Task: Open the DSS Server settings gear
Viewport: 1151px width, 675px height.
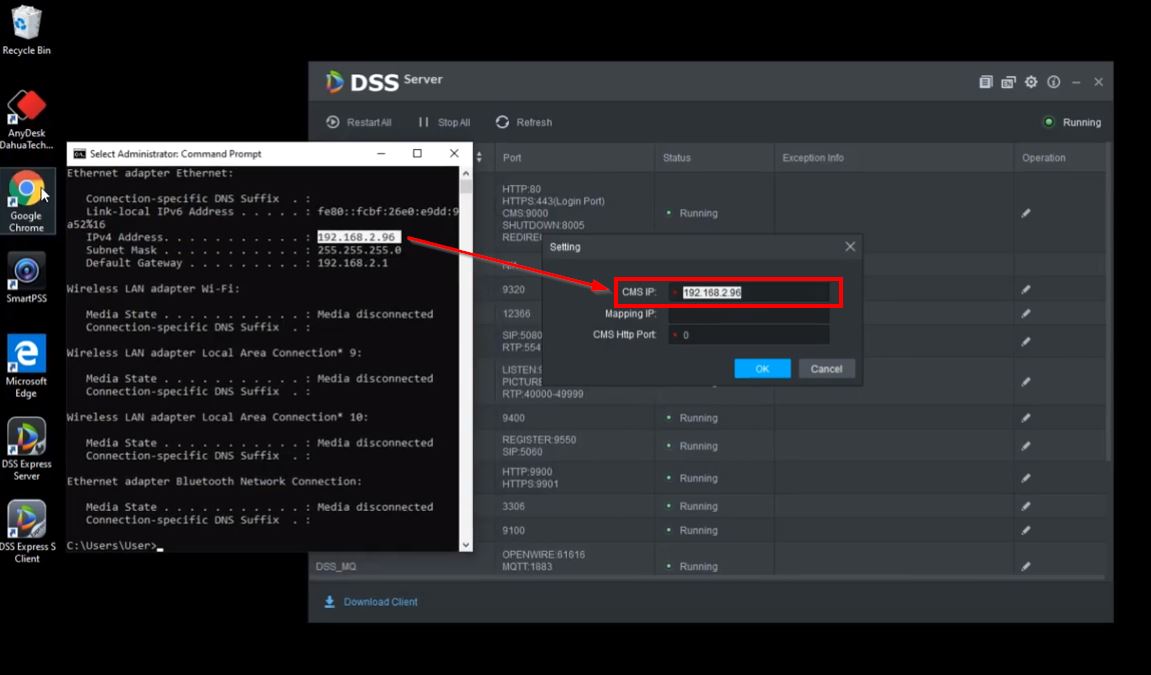Action: (x=1031, y=82)
